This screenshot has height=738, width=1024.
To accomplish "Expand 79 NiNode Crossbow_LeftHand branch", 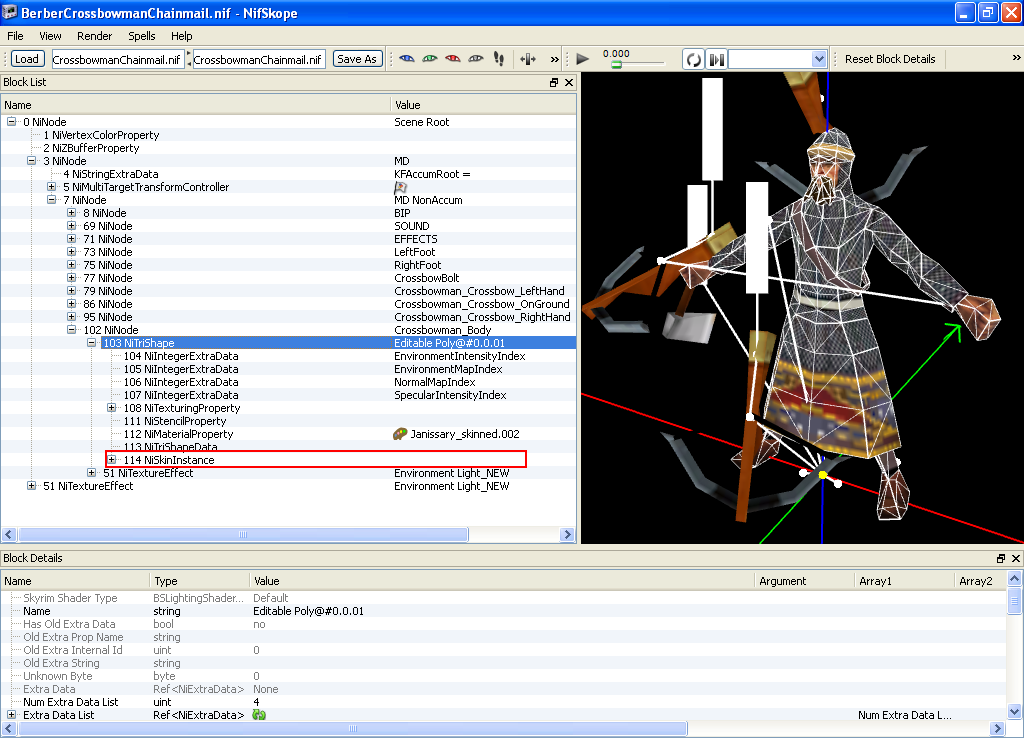I will point(72,291).
